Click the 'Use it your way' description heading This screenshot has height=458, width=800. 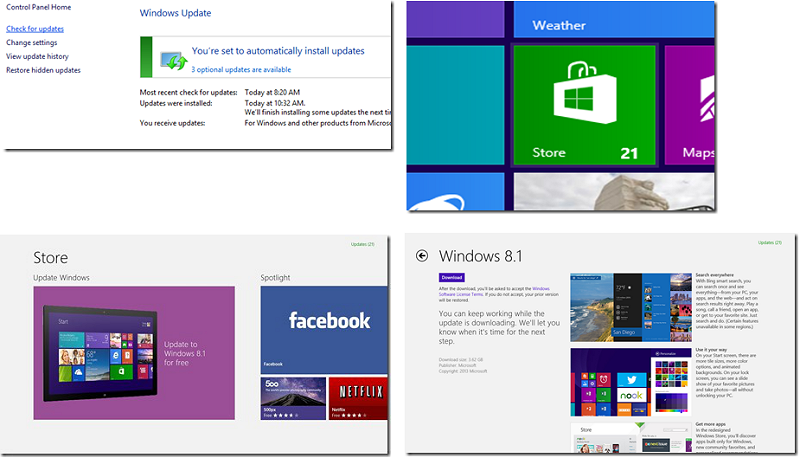click(711, 349)
